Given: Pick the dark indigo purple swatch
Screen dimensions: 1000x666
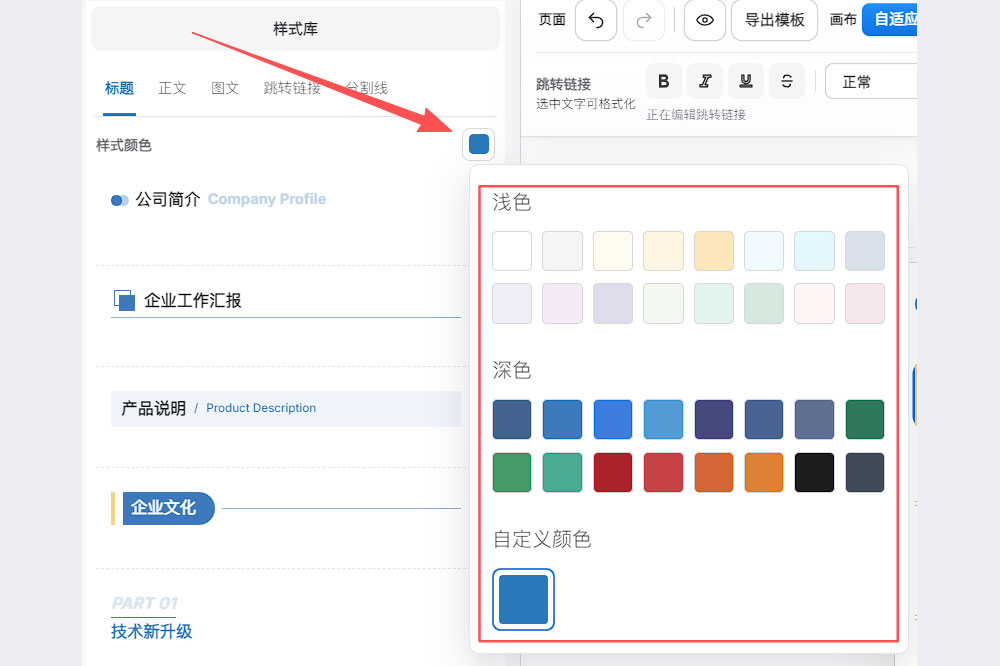Looking at the screenshot, I should pyautogui.click(x=714, y=420).
